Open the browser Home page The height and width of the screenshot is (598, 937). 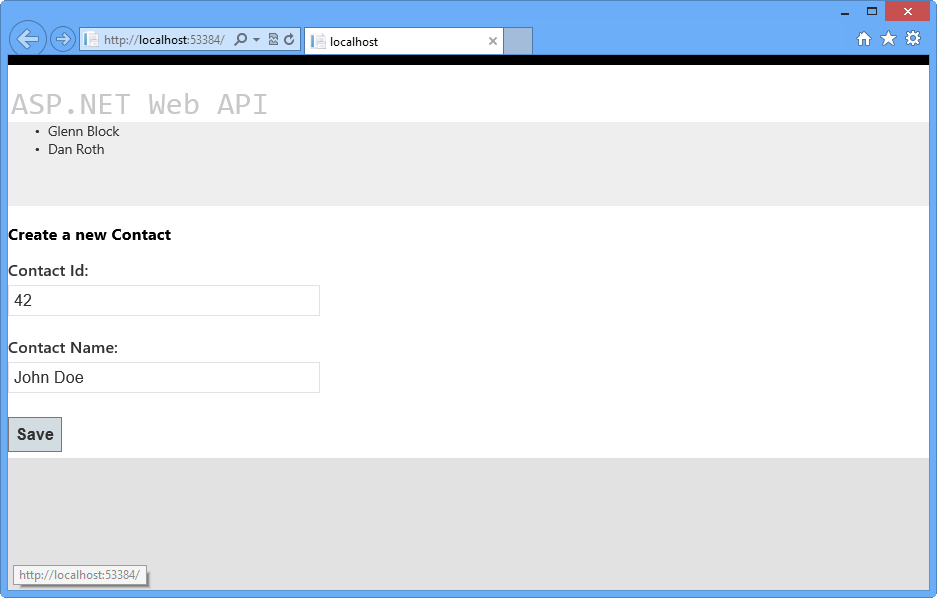(863, 38)
